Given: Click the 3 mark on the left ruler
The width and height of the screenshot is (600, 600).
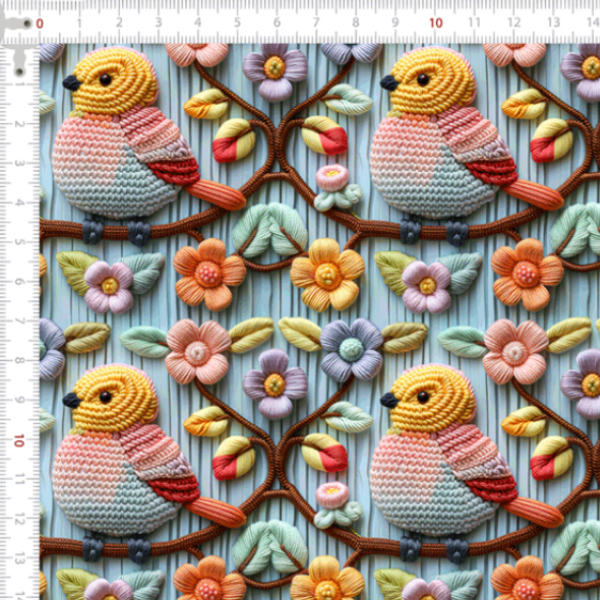Looking at the screenshot, I should coord(18,164).
